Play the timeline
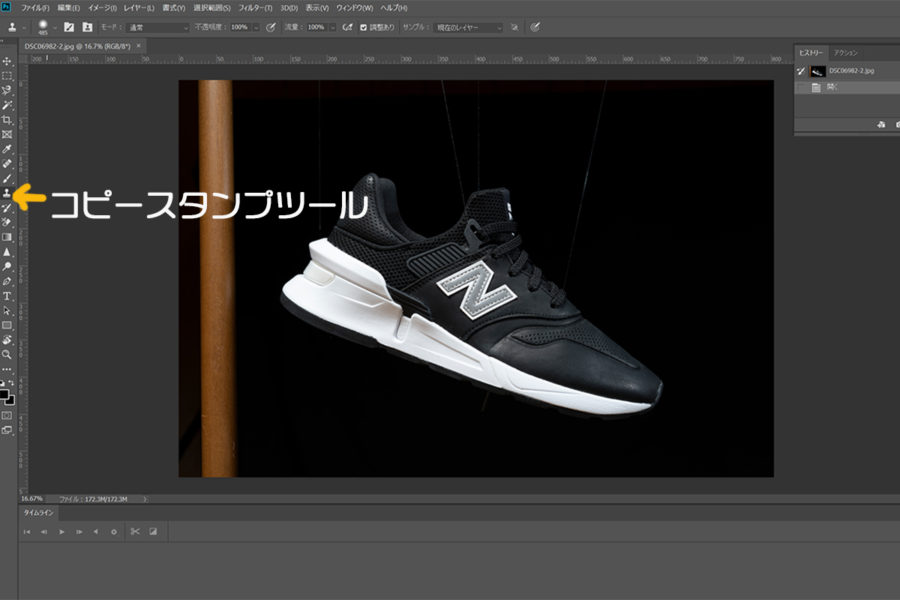 (61, 532)
